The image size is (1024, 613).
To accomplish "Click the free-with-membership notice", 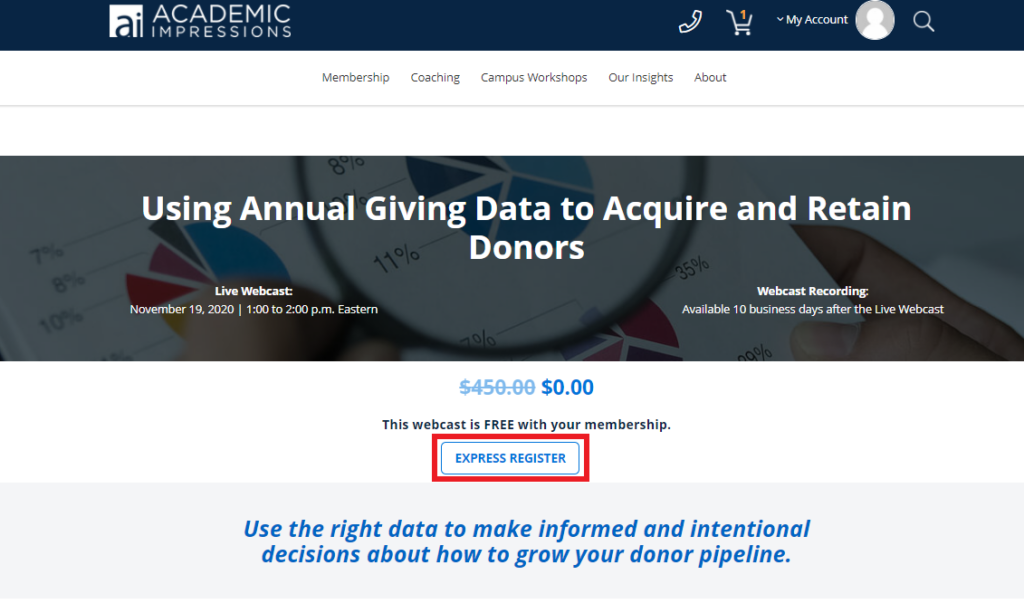I will [x=526, y=424].
